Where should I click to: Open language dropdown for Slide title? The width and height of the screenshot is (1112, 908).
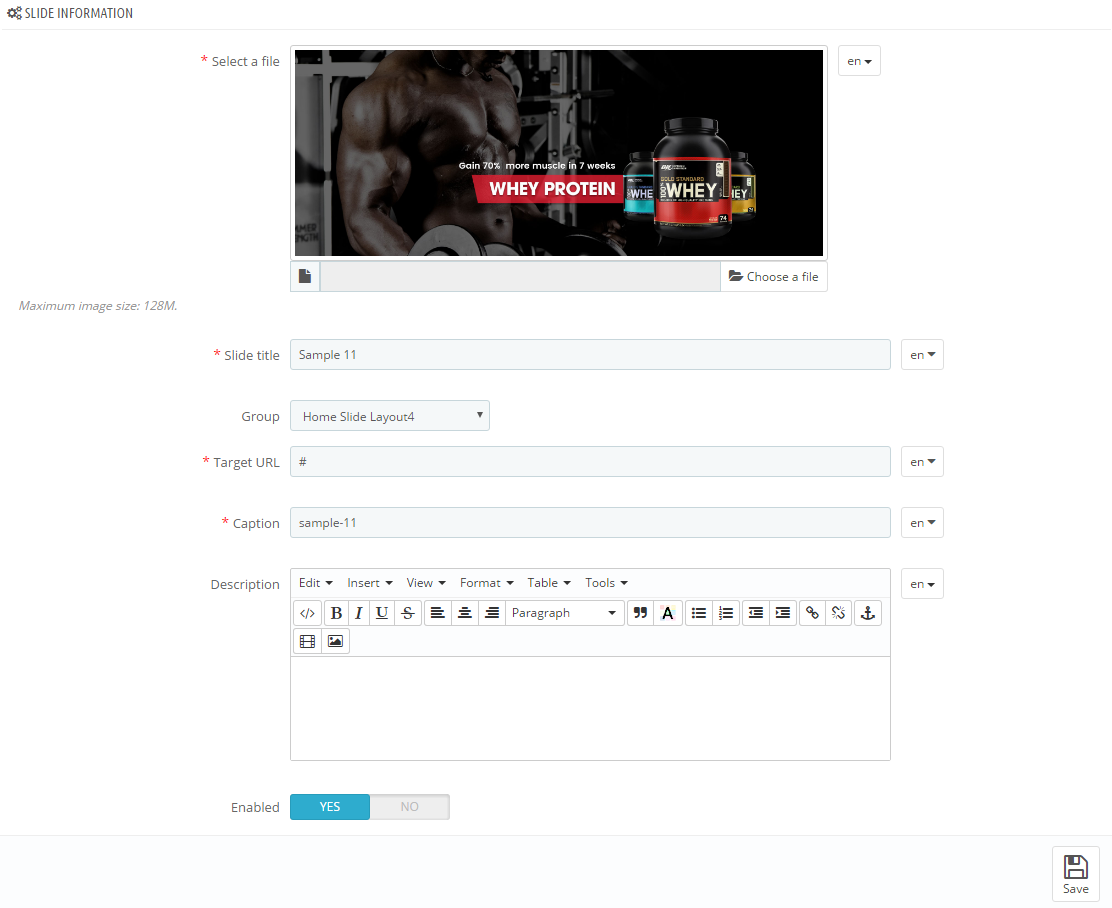(922, 355)
